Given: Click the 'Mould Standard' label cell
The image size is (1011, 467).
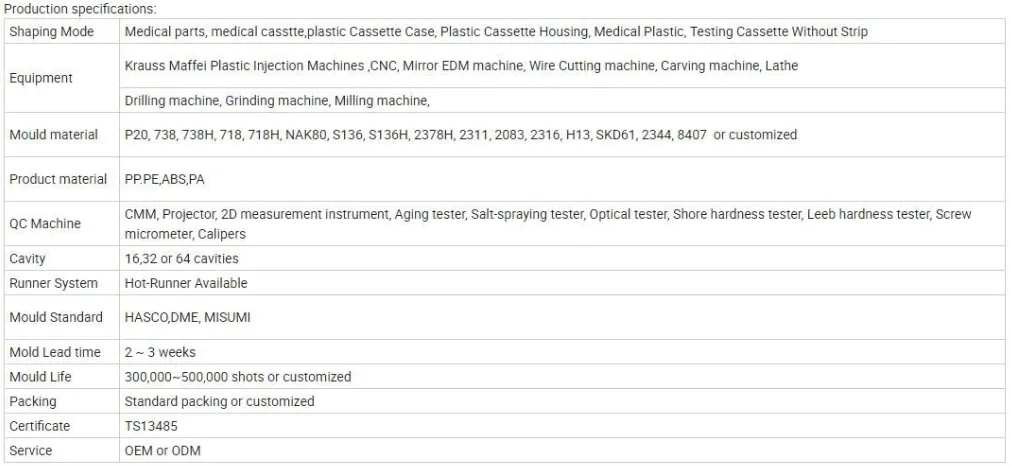Looking at the screenshot, I should click(x=56, y=317).
